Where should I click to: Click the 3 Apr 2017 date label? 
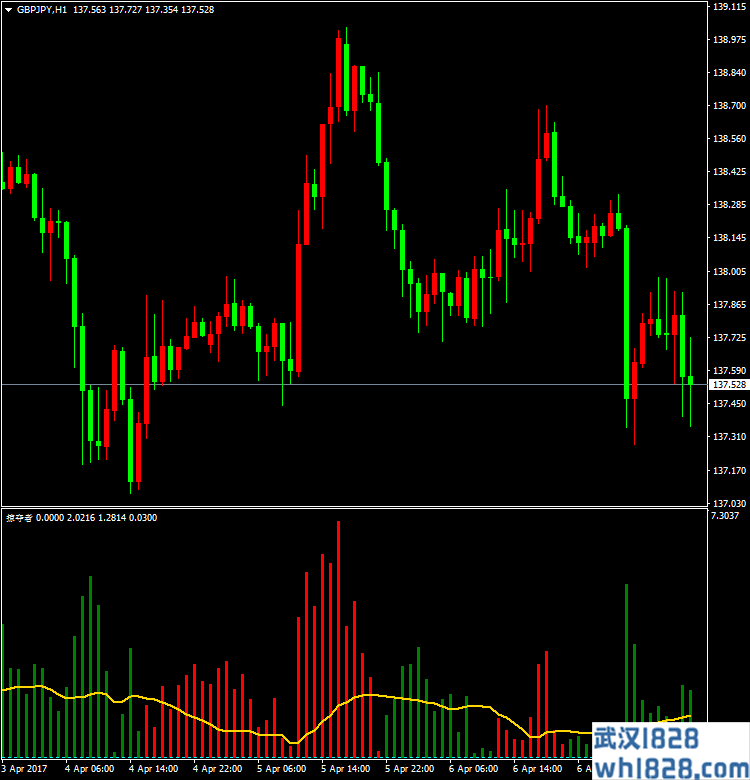[24, 769]
